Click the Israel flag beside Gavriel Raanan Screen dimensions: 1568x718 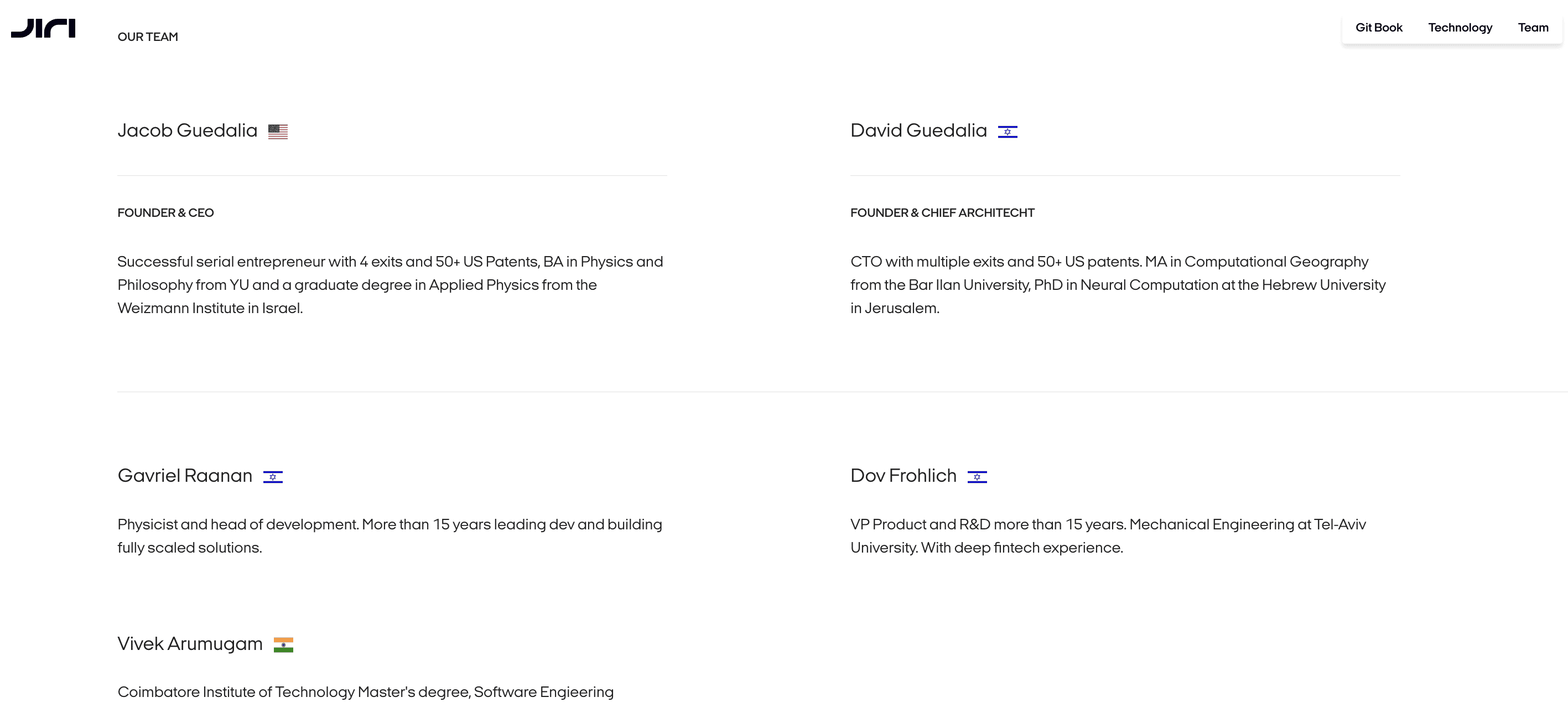pos(273,476)
